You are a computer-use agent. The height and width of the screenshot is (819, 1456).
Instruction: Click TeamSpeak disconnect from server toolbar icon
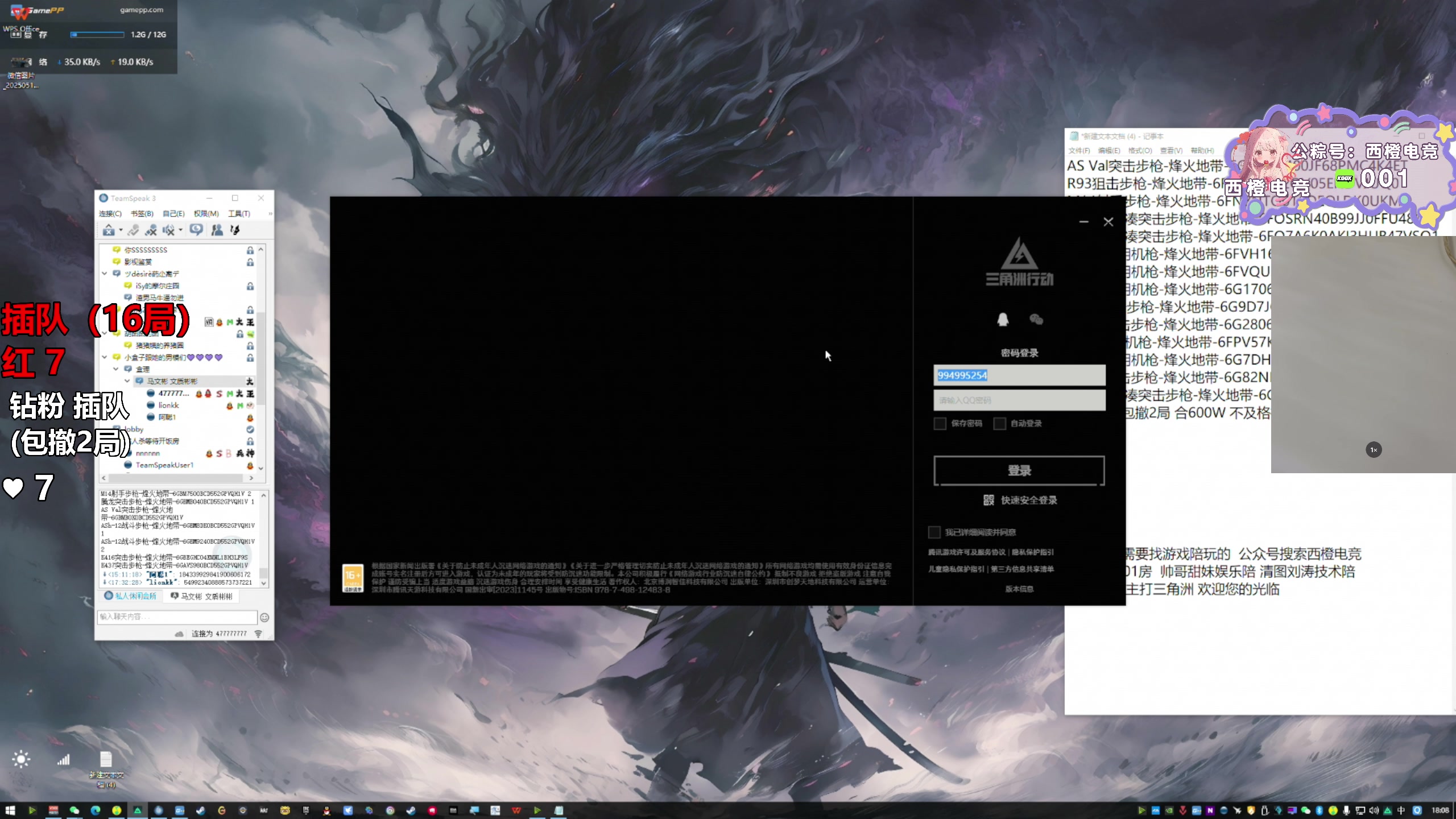(x=109, y=230)
